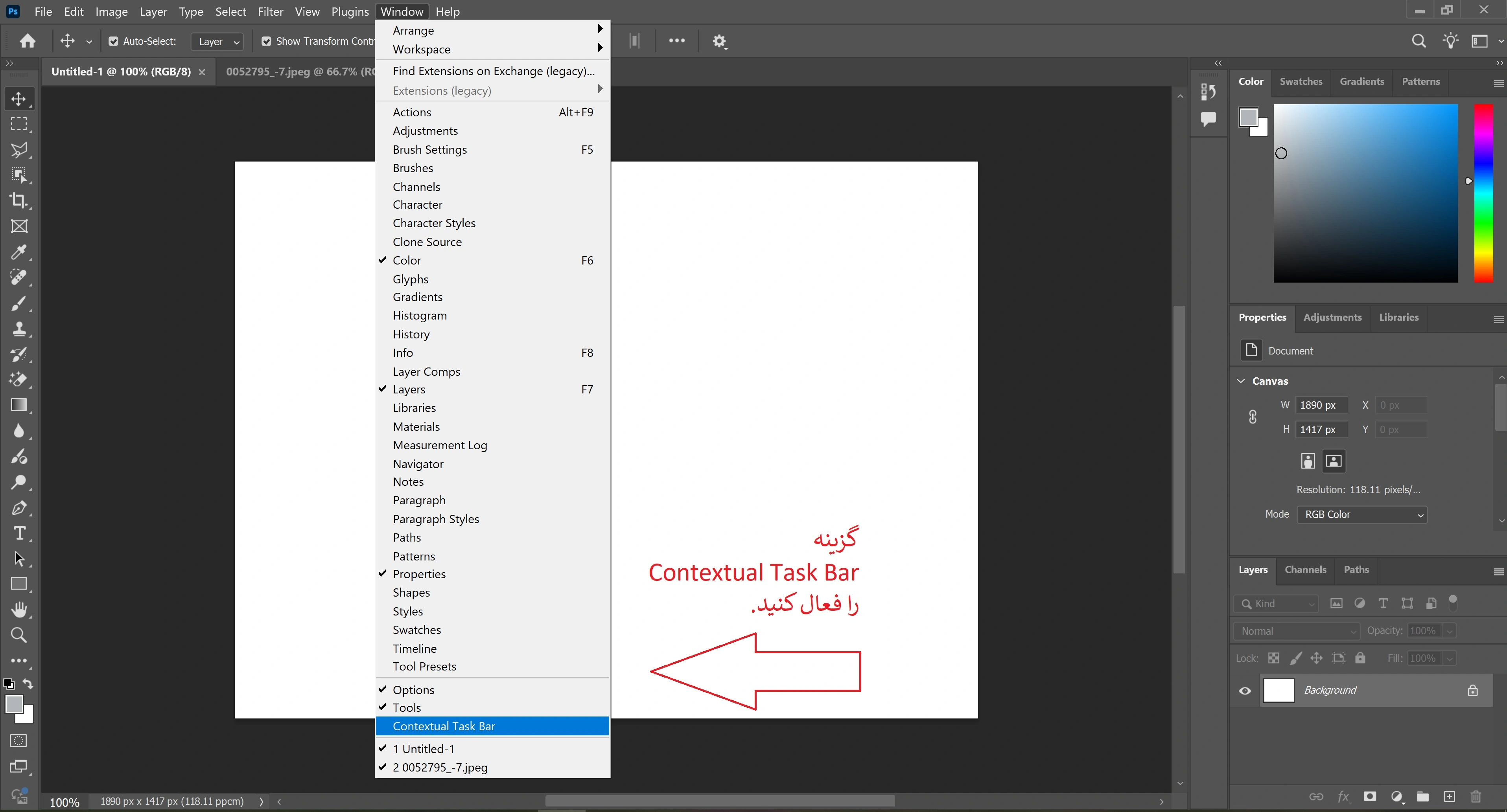Select the Eraser tool
This screenshot has width=1507, height=812.
pyautogui.click(x=19, y=379)
